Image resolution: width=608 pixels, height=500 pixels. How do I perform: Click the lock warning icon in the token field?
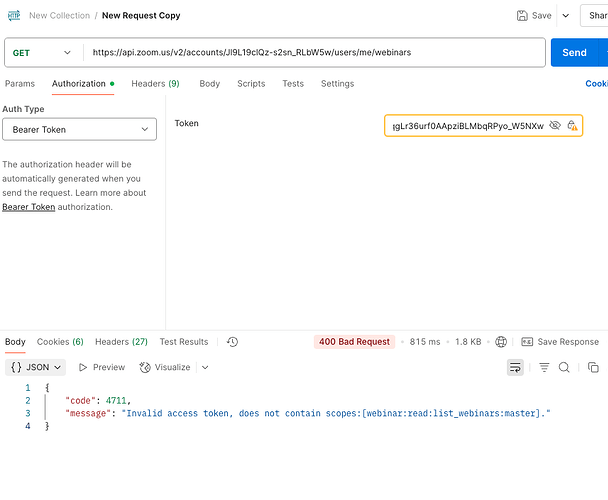(572, 125)
